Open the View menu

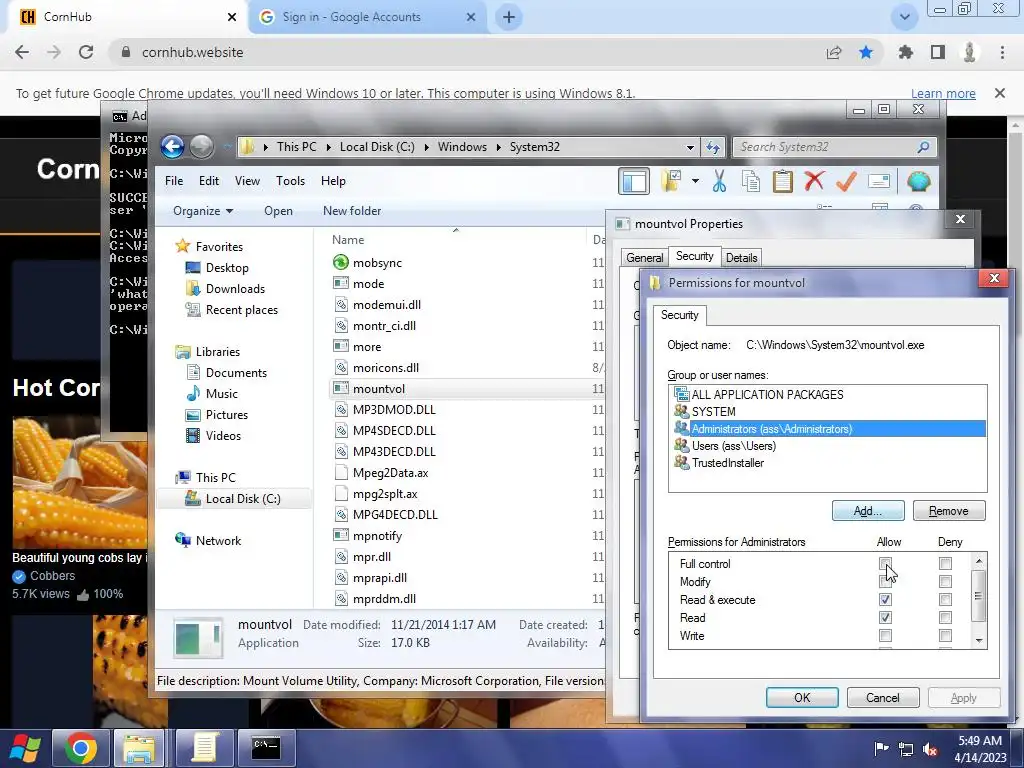[x=248, y=181]
